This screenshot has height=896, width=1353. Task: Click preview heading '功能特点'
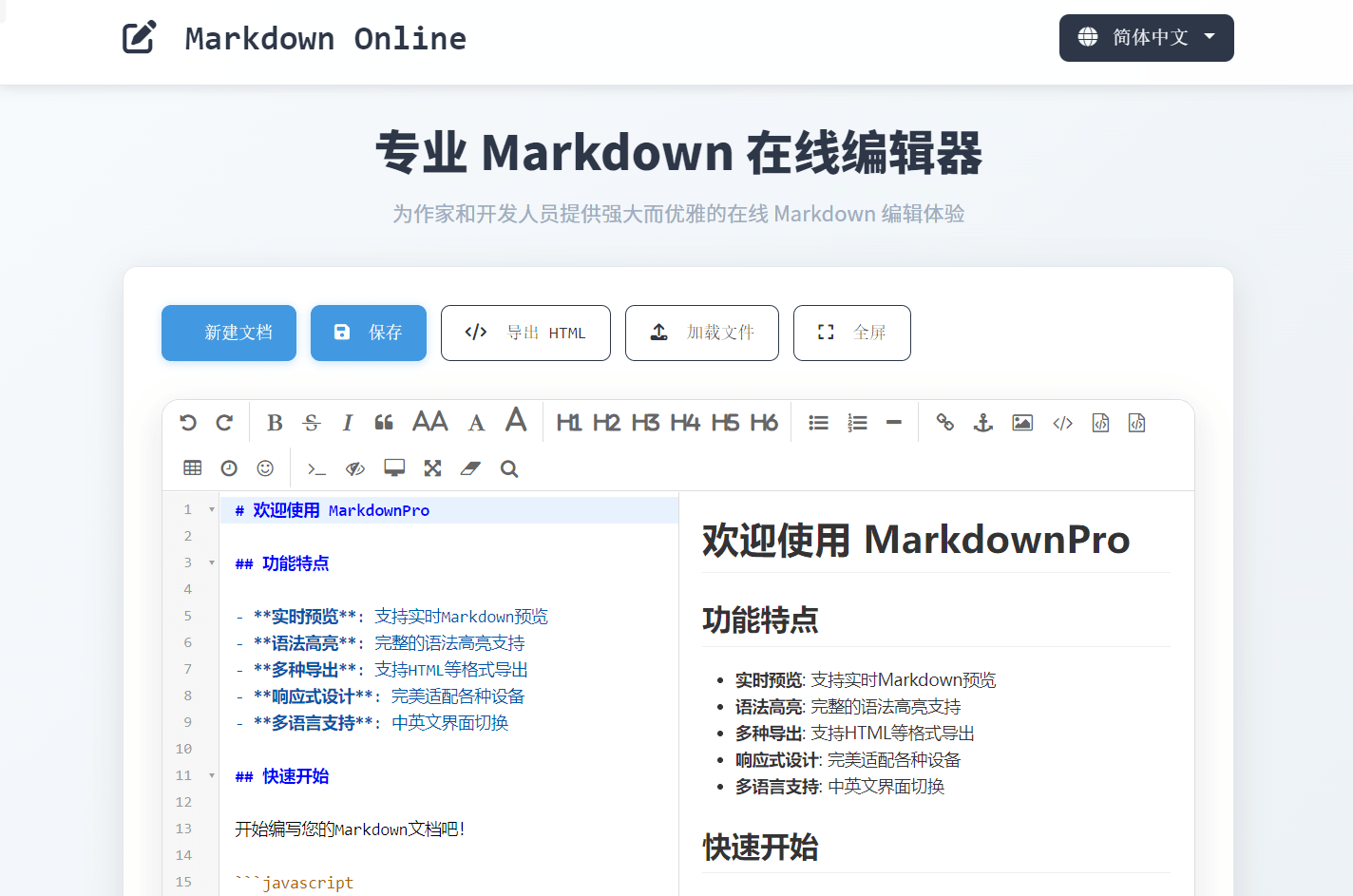(760, 620)
